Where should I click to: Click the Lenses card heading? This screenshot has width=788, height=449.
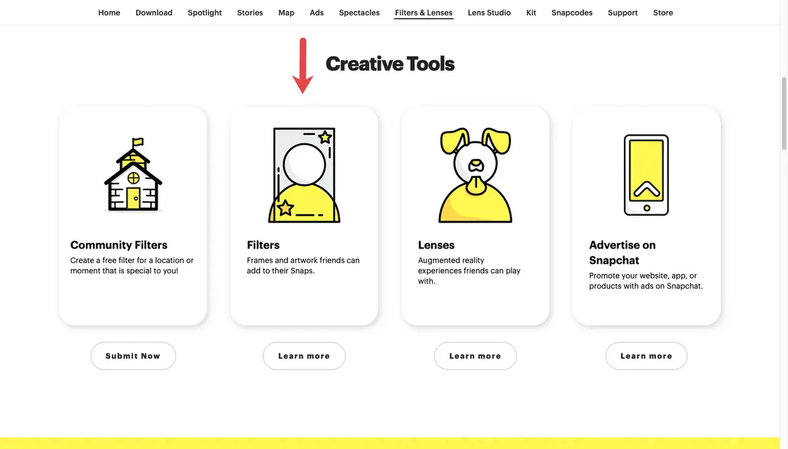pos(436,245)
